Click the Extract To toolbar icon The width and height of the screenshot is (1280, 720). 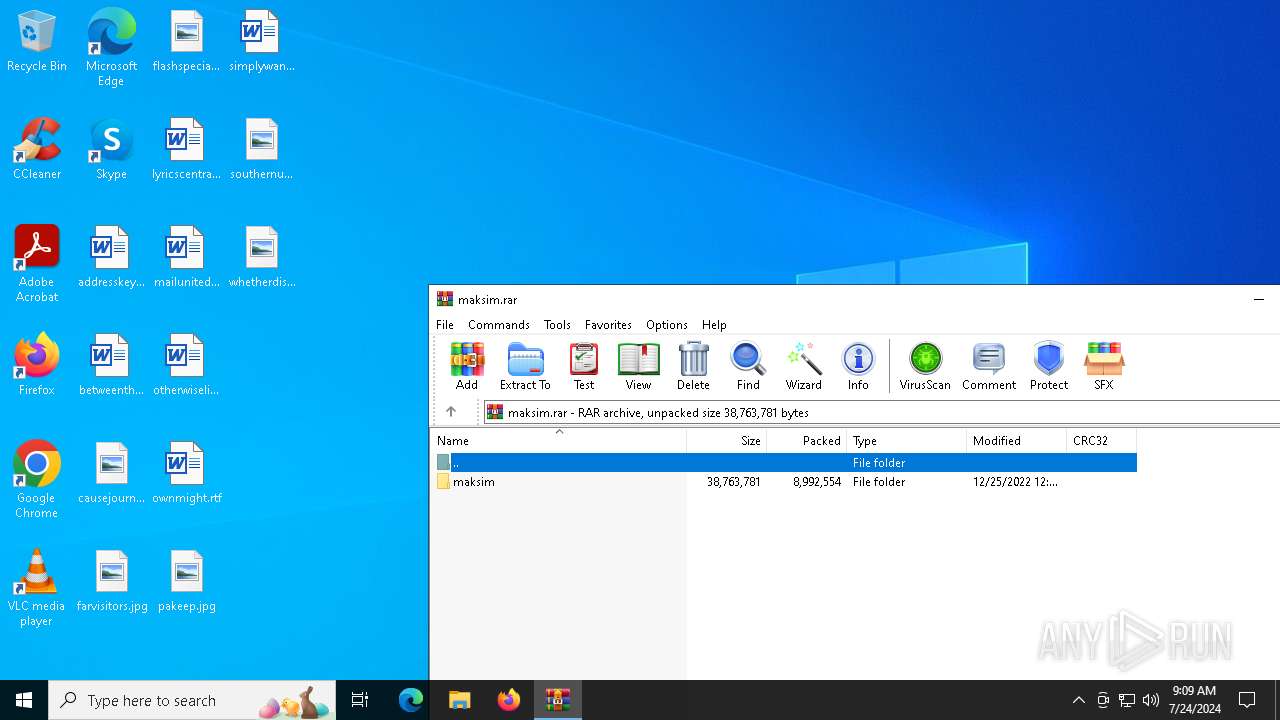525,366
